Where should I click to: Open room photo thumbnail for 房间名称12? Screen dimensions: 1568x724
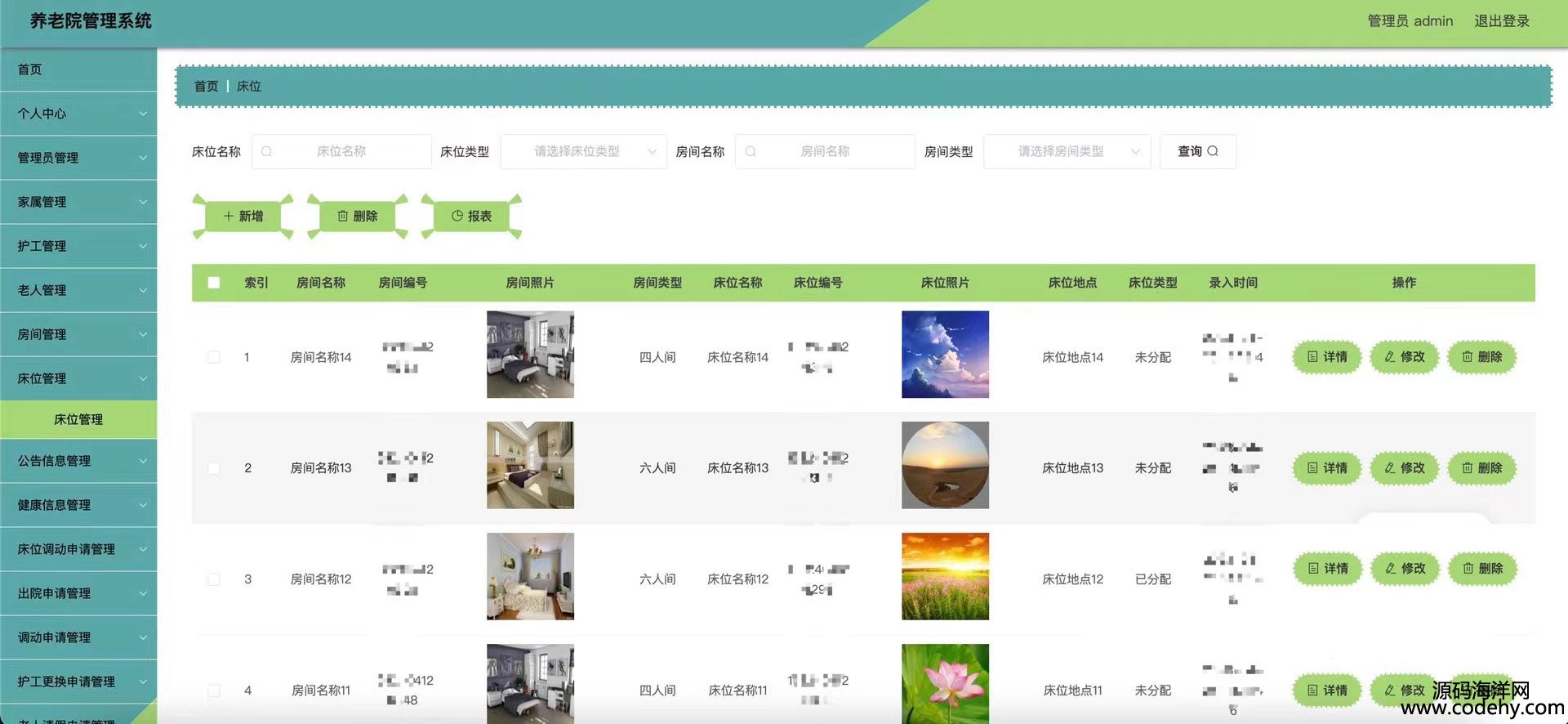tap(530, 576)
